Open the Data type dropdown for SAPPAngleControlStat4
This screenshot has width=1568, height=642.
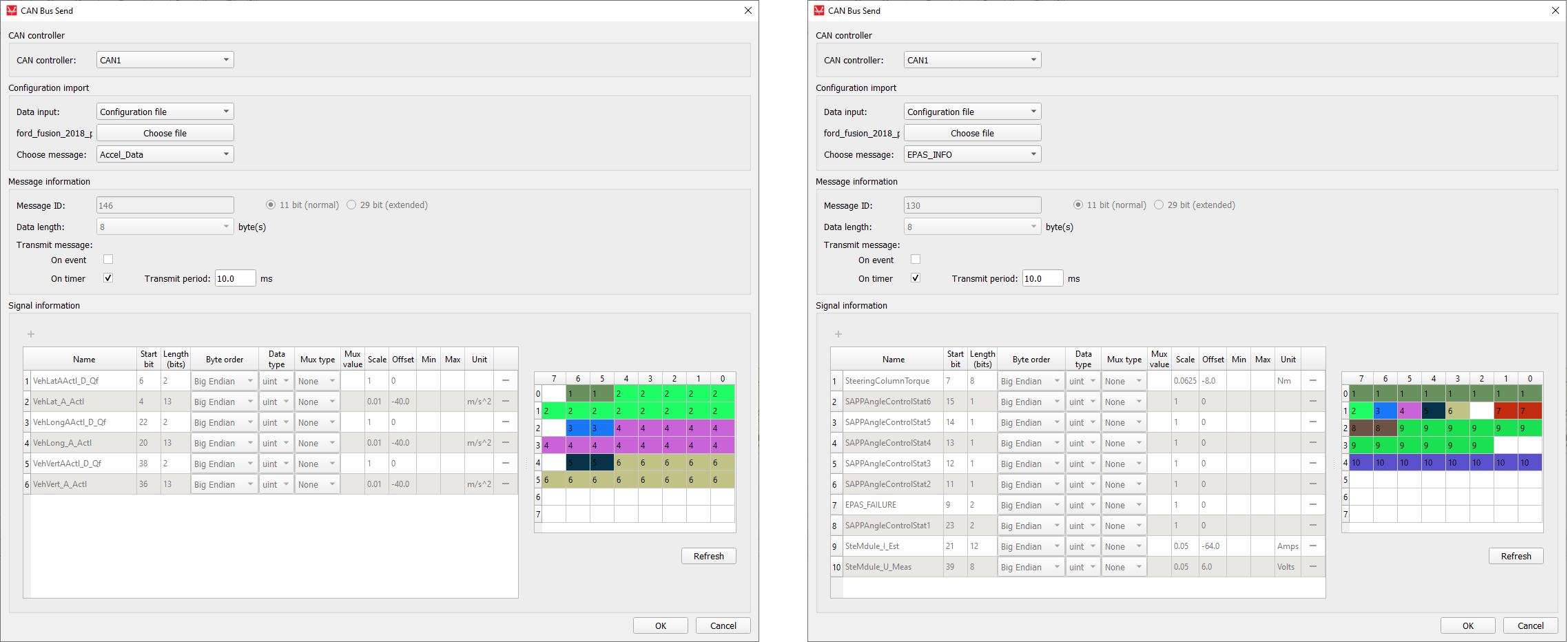tap(1082, 443)
